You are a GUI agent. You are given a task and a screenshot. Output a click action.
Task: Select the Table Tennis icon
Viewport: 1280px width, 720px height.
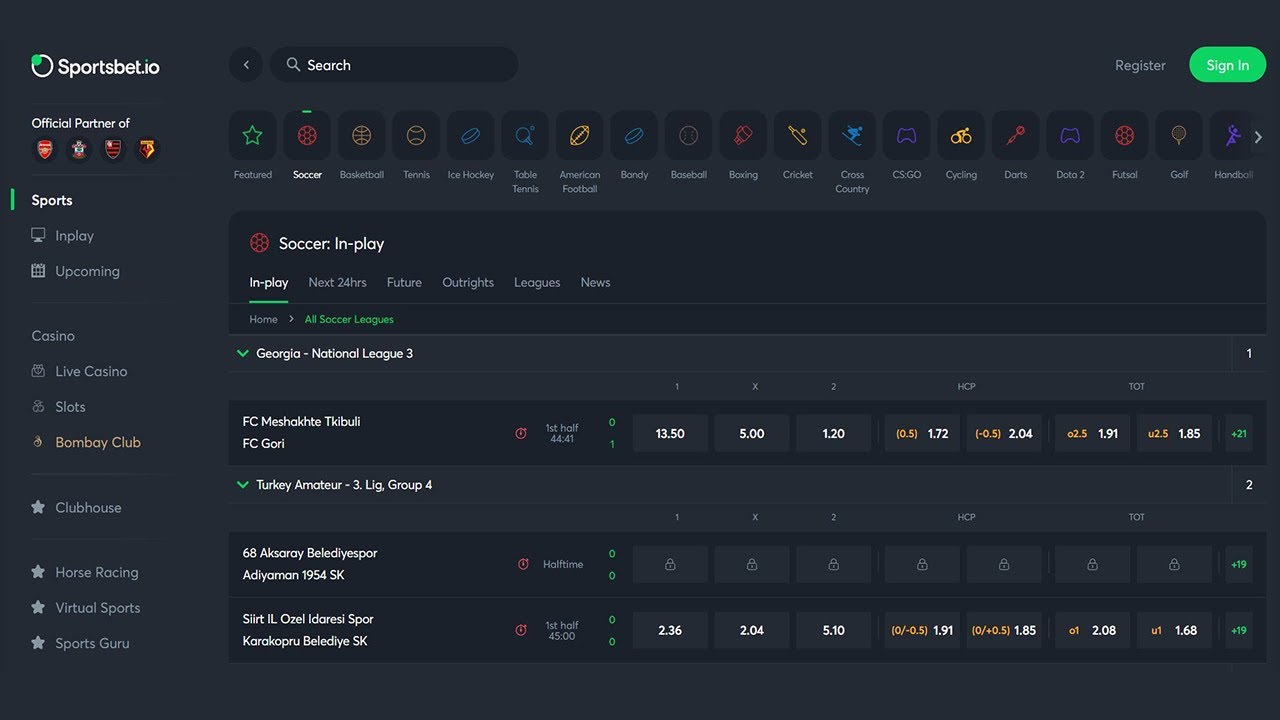[x=525, y=135]
